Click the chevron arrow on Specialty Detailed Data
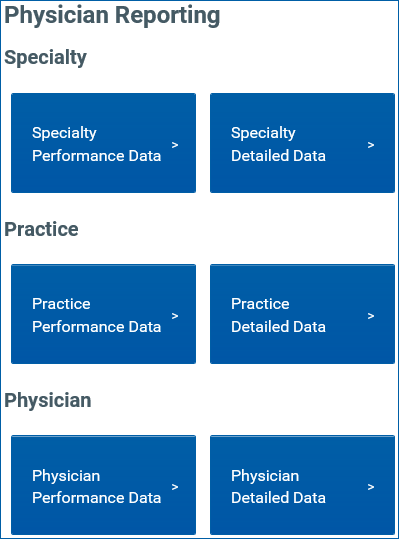Viewport: 399px width, 539px height. click(x=370, y=145)
